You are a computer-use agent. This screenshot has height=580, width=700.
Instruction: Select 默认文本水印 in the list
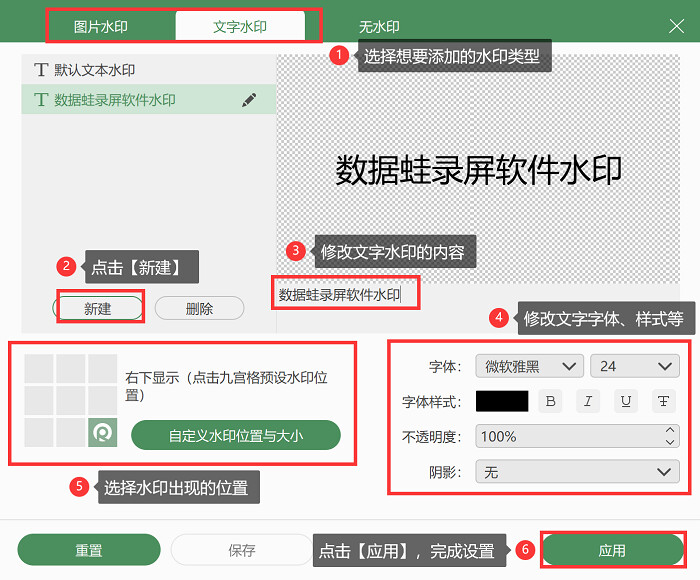point(149,70)
